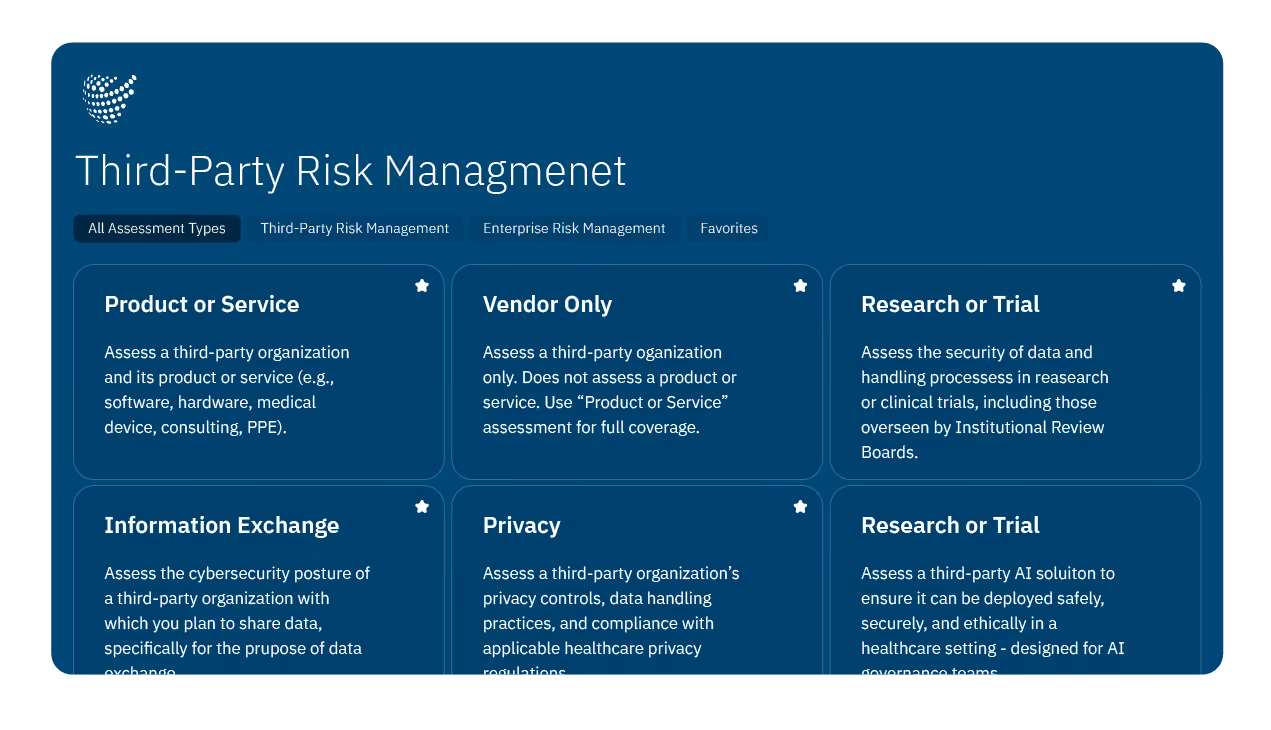Select the Information Exchange card
Viewport: 1271px width, 730px height.
coord(259,580)
